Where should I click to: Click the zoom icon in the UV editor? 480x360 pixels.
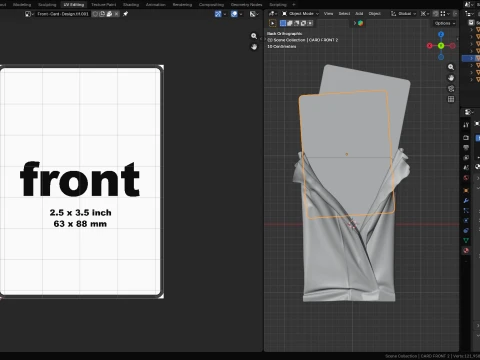point(254,36)
